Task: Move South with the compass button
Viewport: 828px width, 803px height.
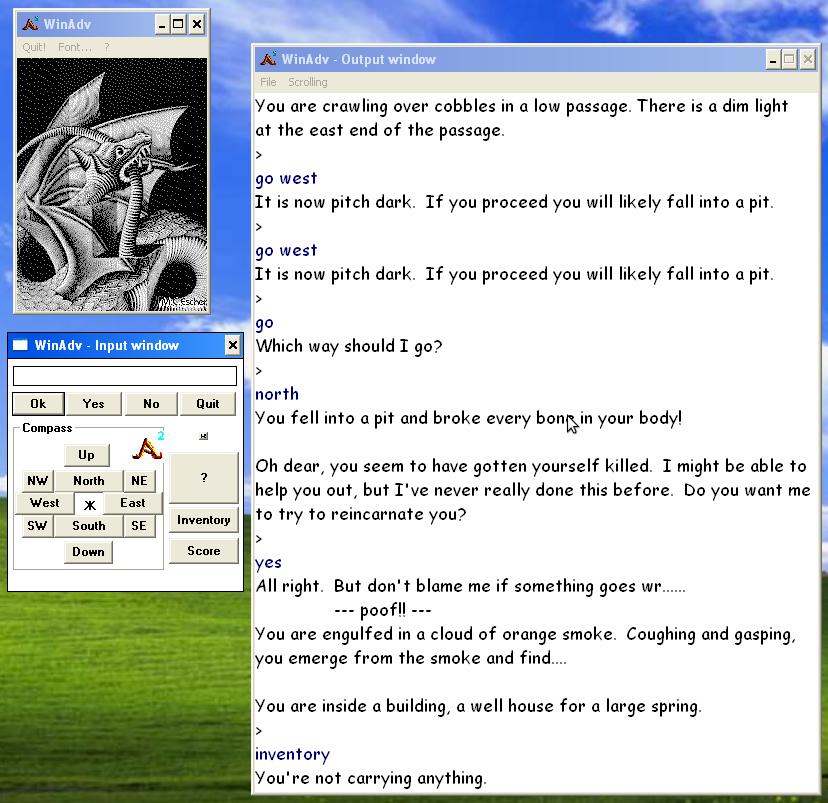Action: pos(89,526)
